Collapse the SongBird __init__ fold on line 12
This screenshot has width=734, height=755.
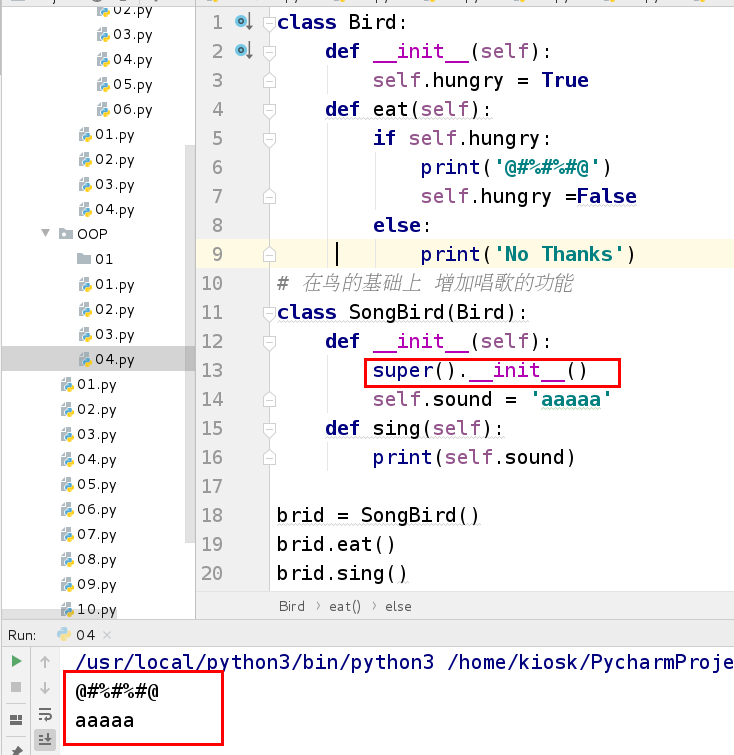click(x=269, y=342)
